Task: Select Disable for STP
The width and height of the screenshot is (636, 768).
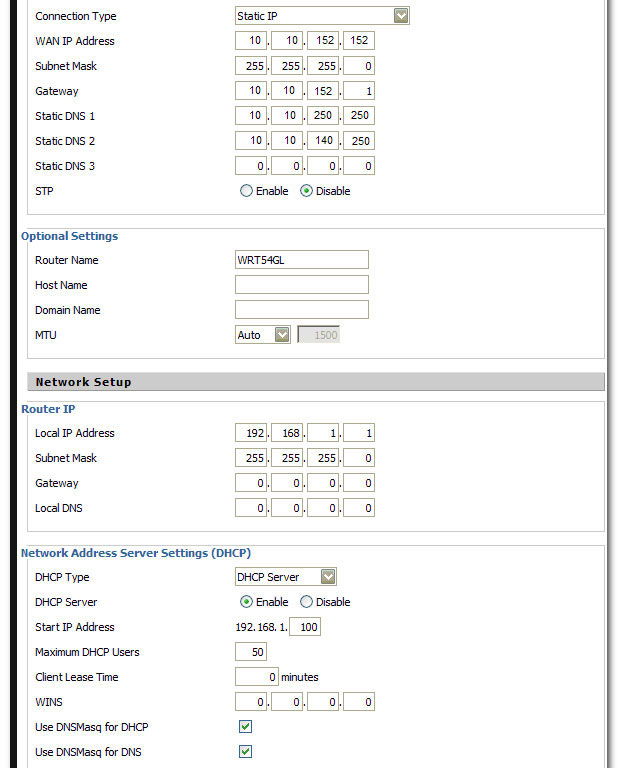Action: pos(306,191)
